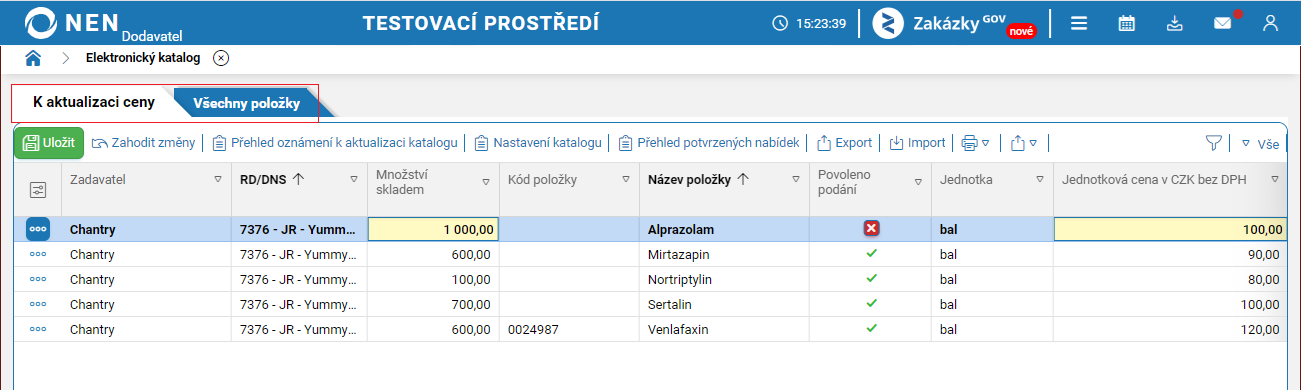This screenshot has width=1301, height=390.
Task: Open Přehled potvrzených nabídek
Action: (x=709, y=143)
